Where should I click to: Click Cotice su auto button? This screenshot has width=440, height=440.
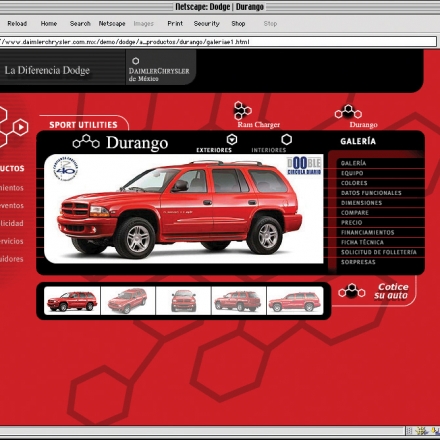click(x=391, y=291)
